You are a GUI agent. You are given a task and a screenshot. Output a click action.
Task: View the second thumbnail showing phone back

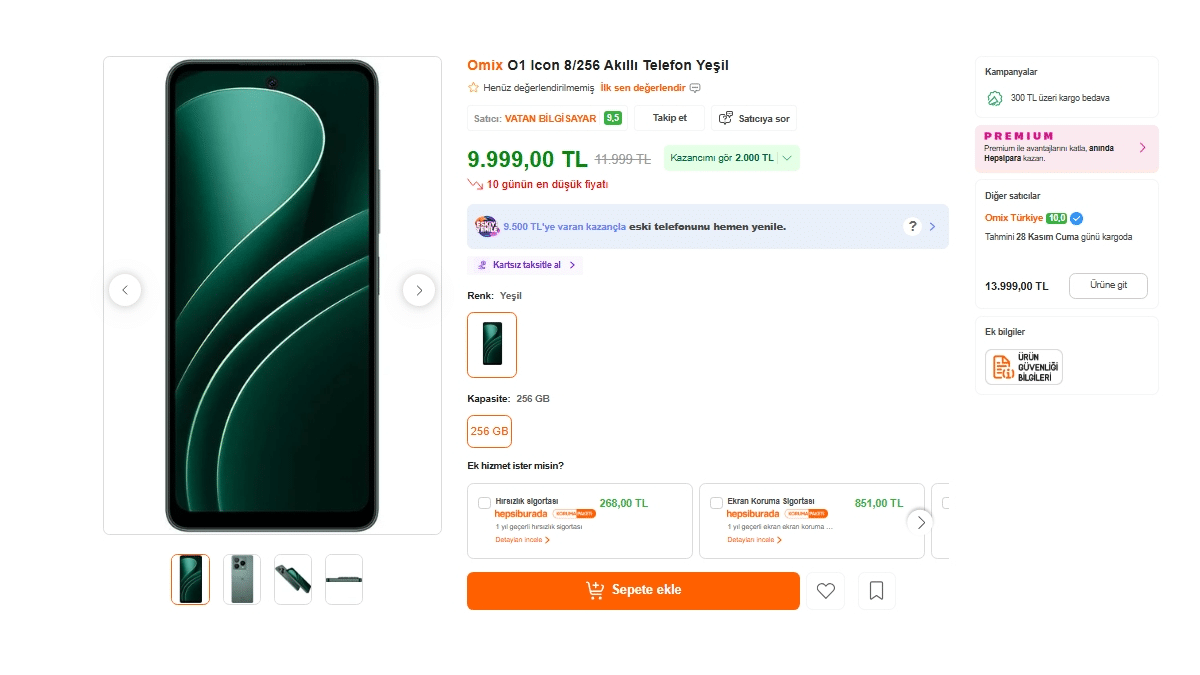click(x=242, y=579)
